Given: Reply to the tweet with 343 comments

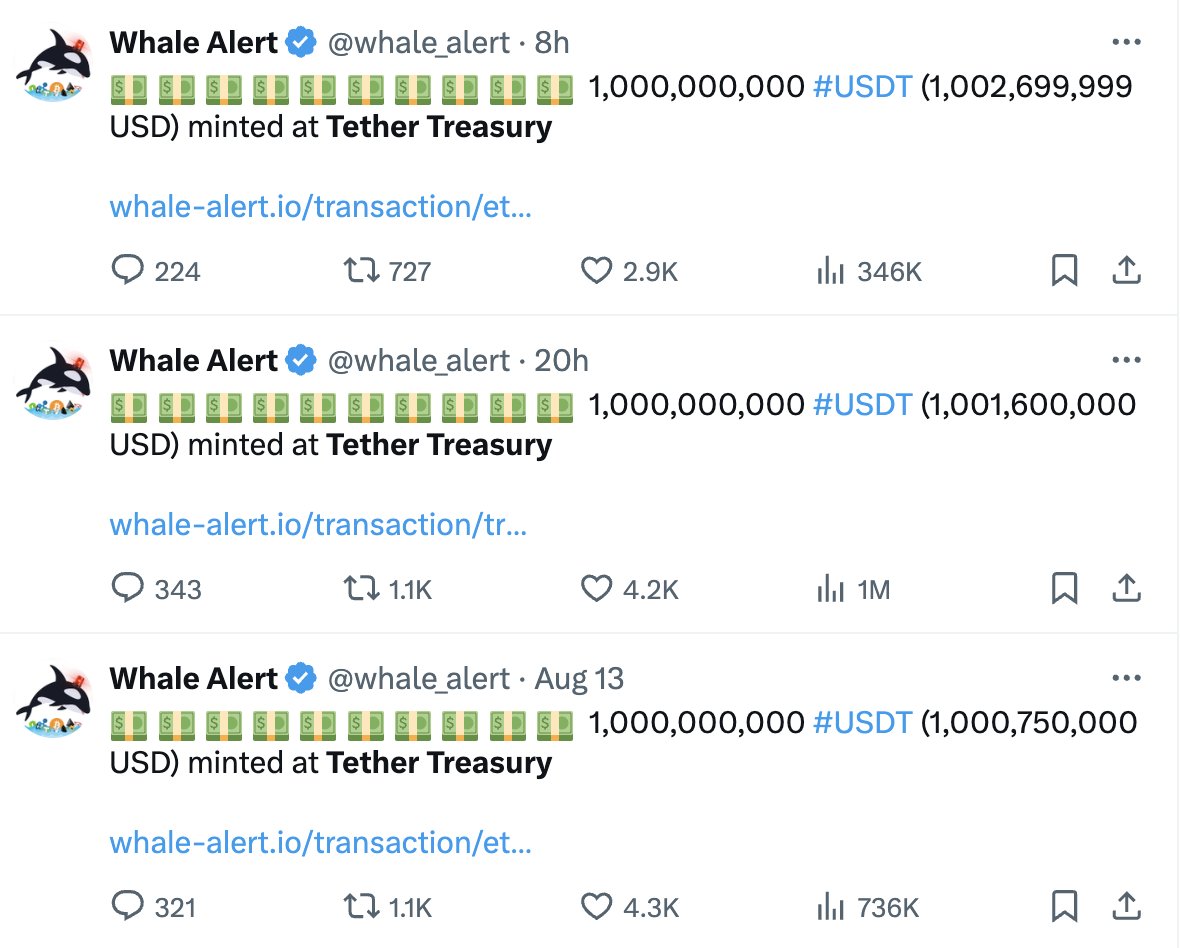Looking at the screenshot, I should [x=127, y=588].
